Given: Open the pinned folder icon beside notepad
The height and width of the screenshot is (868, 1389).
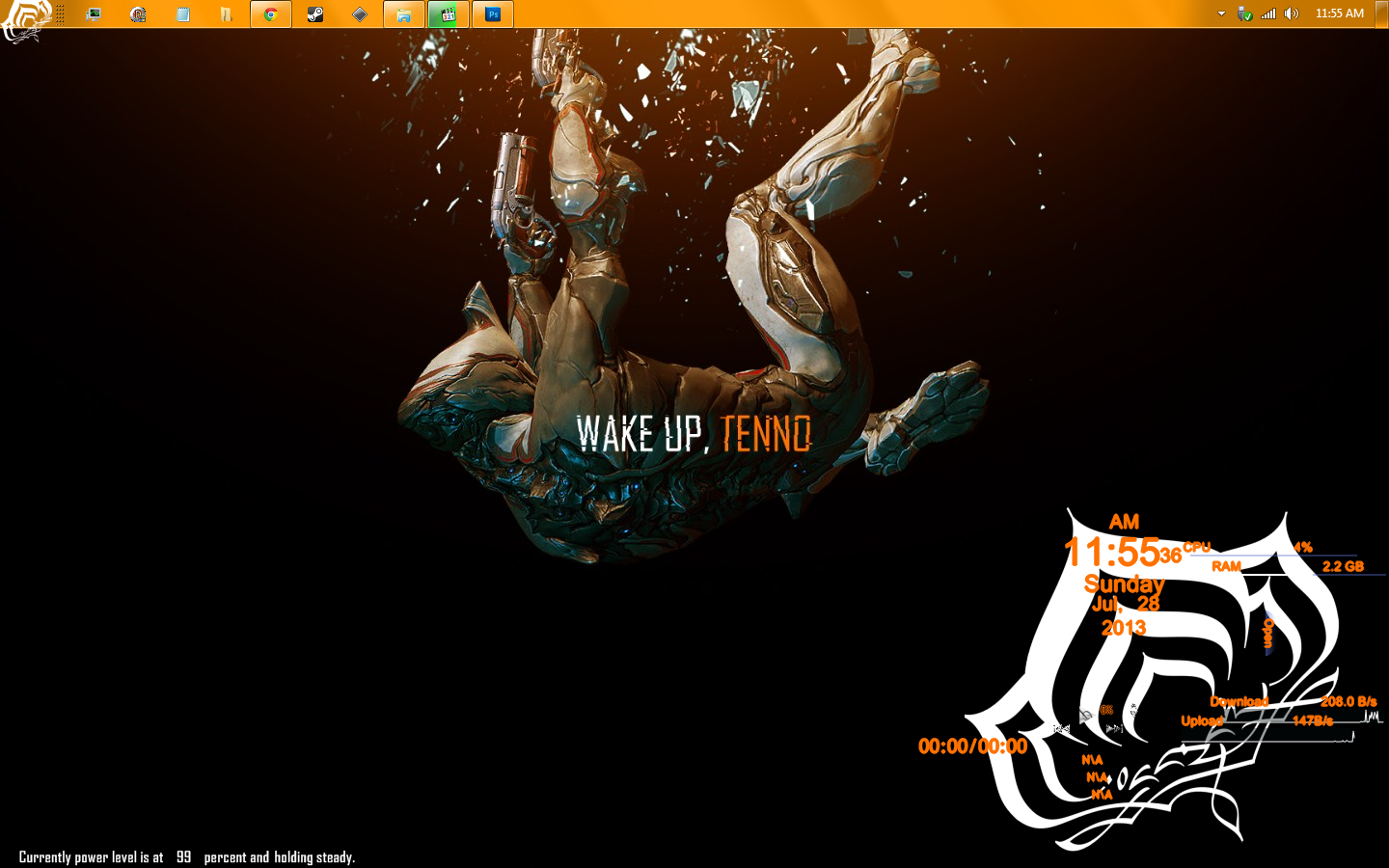Looking at the screenshot, I should pos(226,14).
